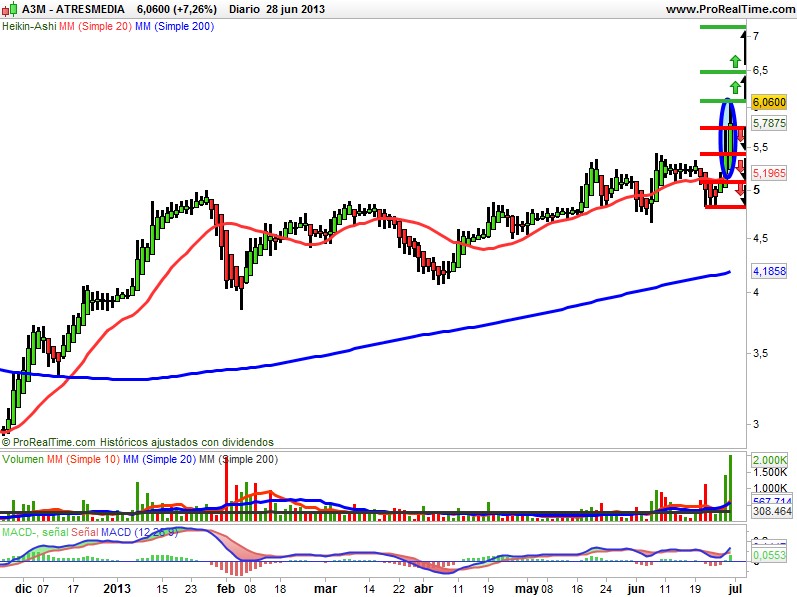The image size is (797, 597).
Task: Click the jul month label on time axis
Action: (x=735, y=589)
